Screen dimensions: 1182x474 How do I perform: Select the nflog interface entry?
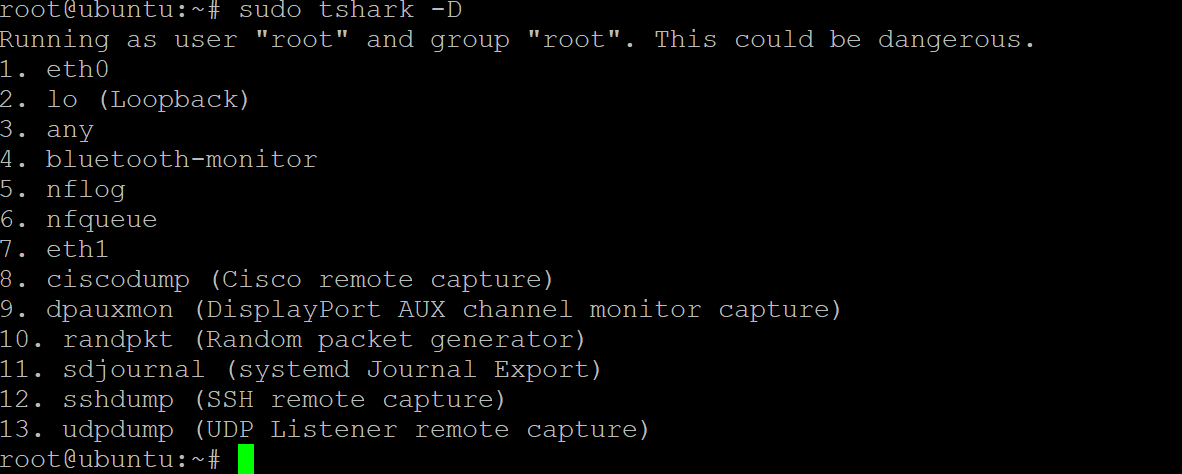(x=63, y=190)
